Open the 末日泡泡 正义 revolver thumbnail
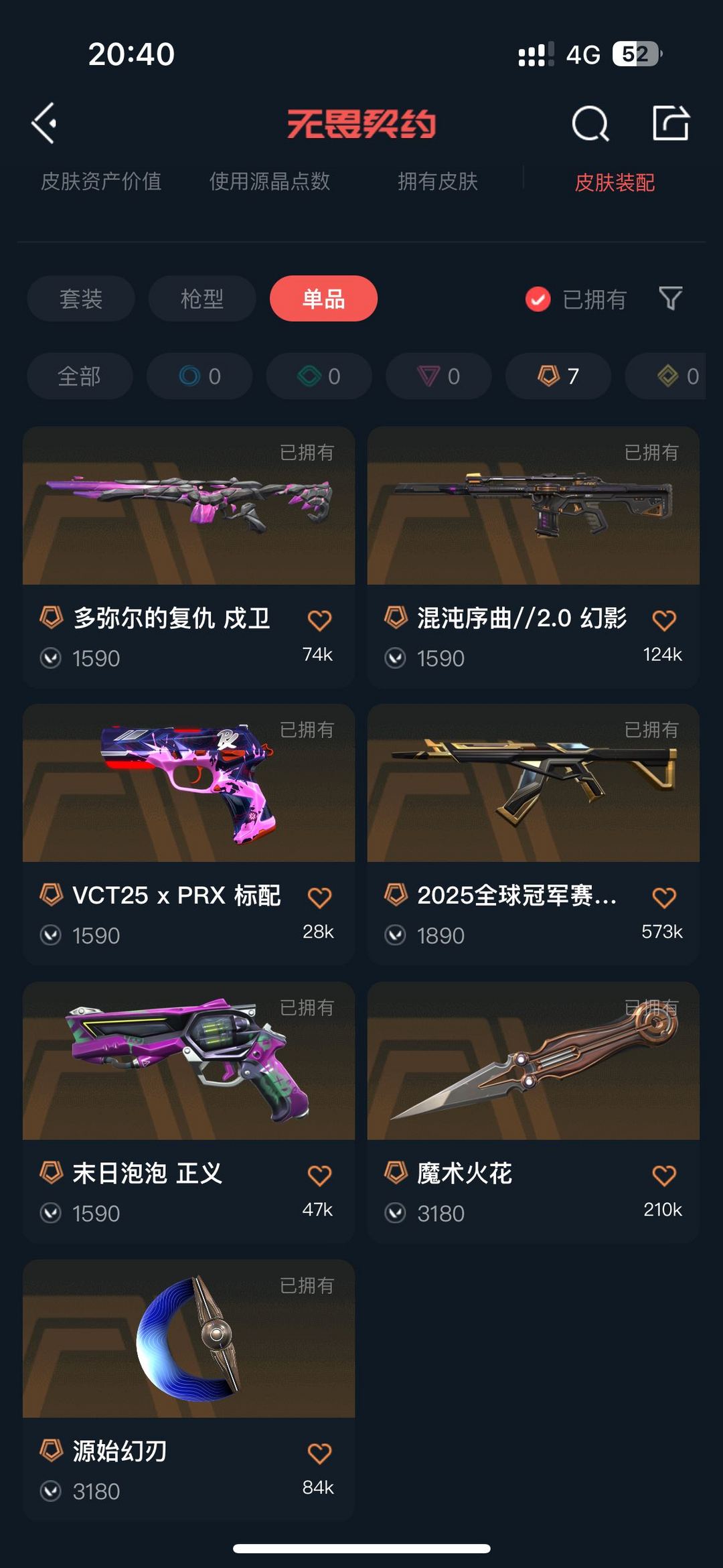The height and width of the screenshot is (1568, 723). coord(189,1061)
